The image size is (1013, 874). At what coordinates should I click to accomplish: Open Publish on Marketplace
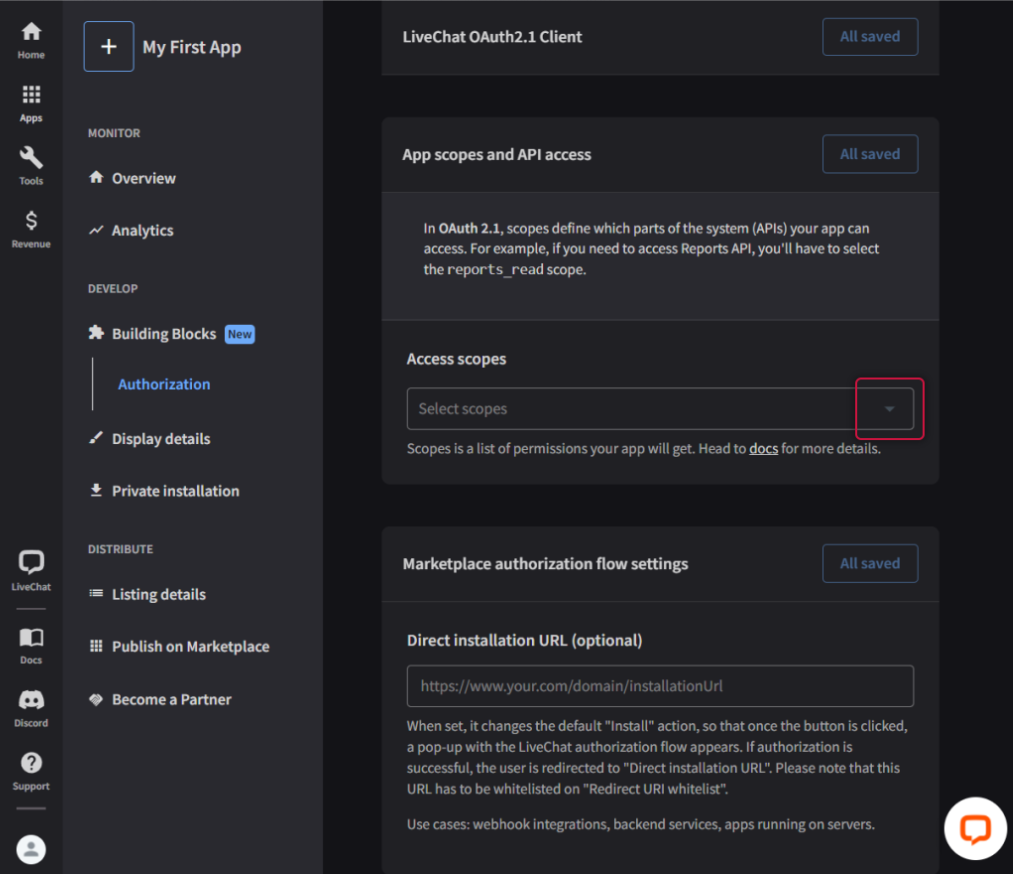[x=190, y=646]
